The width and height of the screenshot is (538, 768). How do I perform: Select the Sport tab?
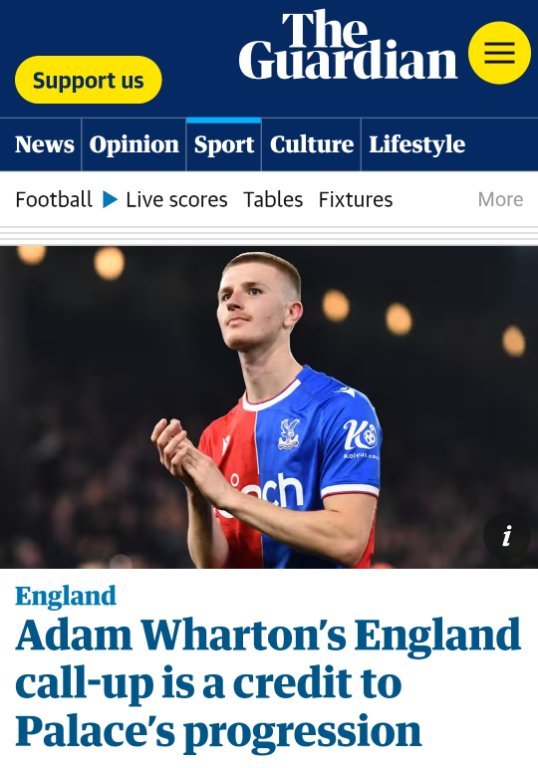point(224,144)
